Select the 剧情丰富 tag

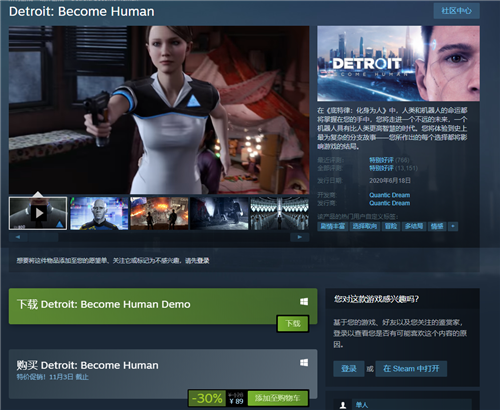[332, 226]
